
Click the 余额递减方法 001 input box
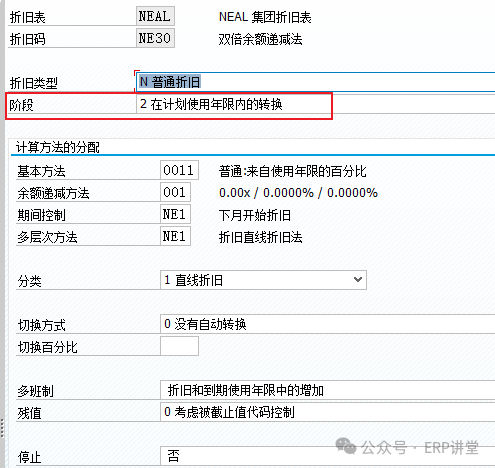[x=175, y=192]
